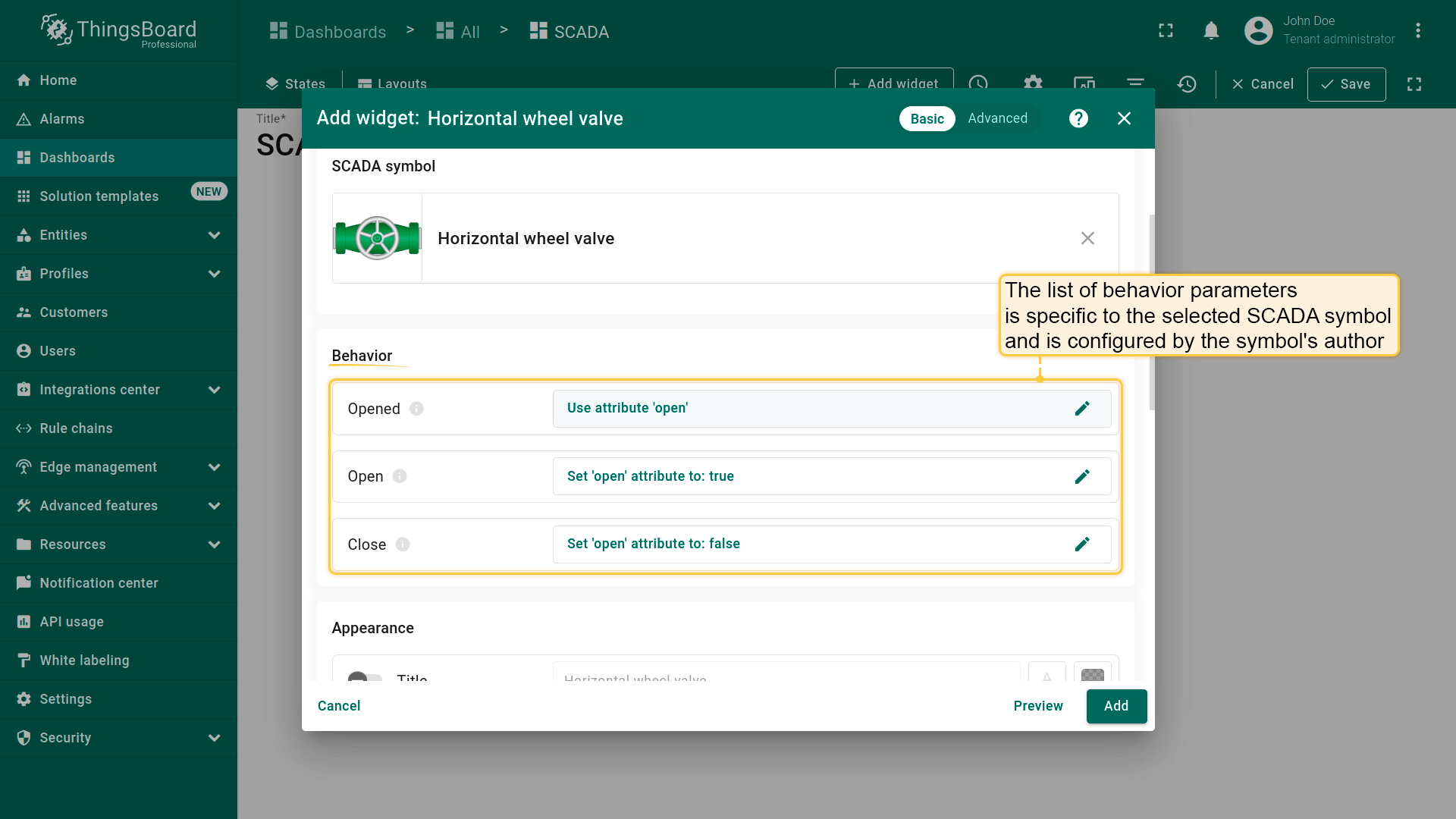Go to Alarms page
Image resolution: width=1456 pixels, height=819 pixels.
[x=62, y=119]
